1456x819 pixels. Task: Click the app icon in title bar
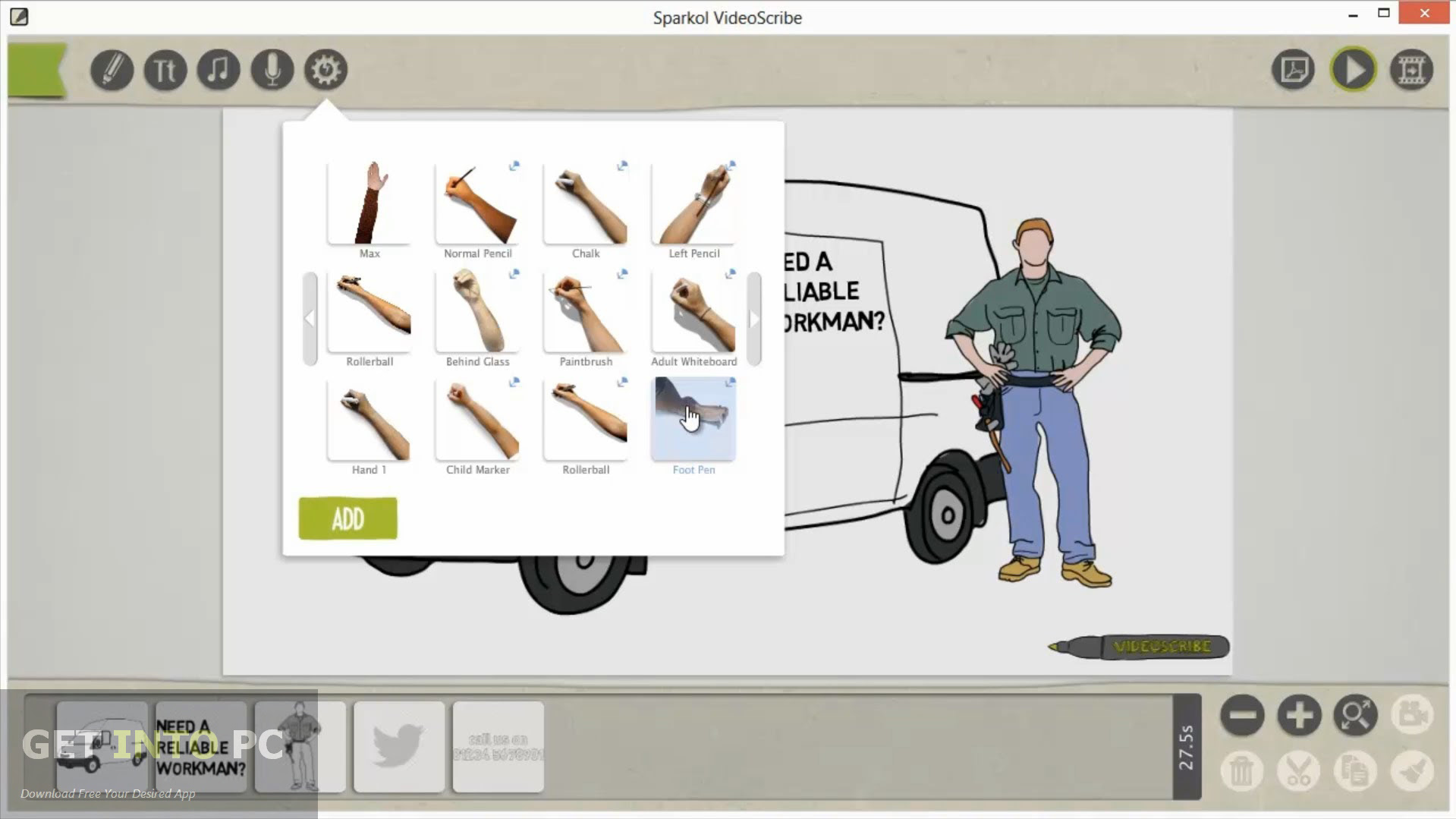(x=19, y=17)
